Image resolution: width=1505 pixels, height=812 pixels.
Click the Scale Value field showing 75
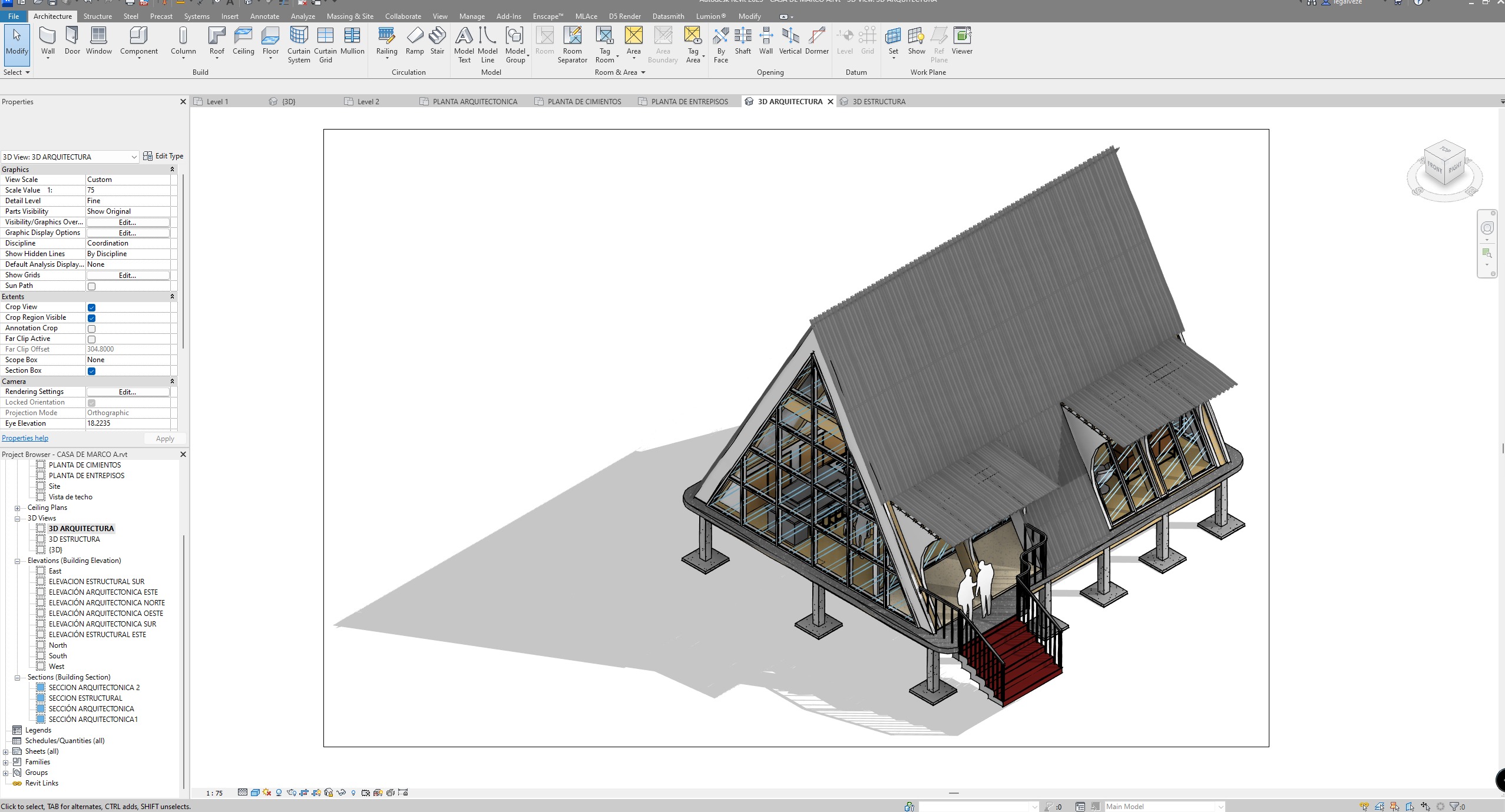[x=128, y=190]
